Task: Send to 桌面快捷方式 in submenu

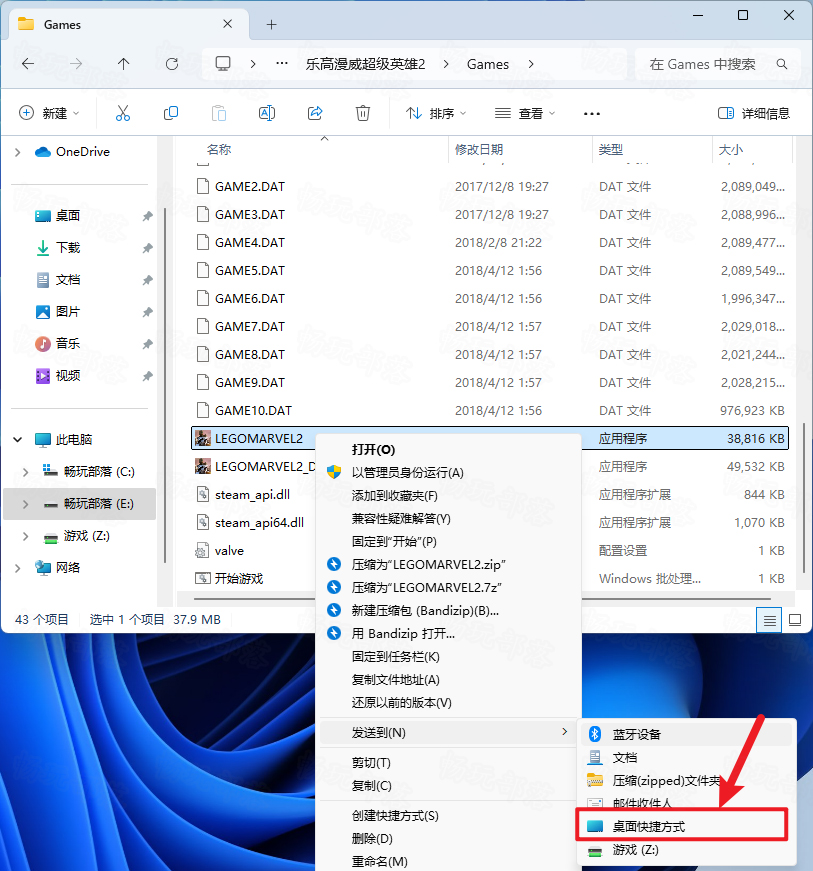Action: click(682, 826)
